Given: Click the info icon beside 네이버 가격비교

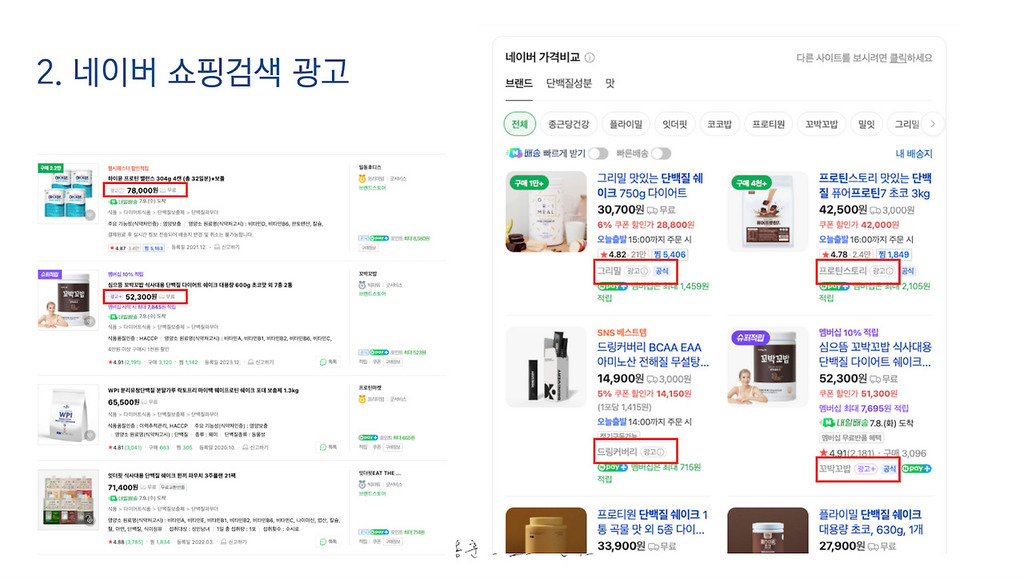Looking at the screenshot, I should click(590, 57).
